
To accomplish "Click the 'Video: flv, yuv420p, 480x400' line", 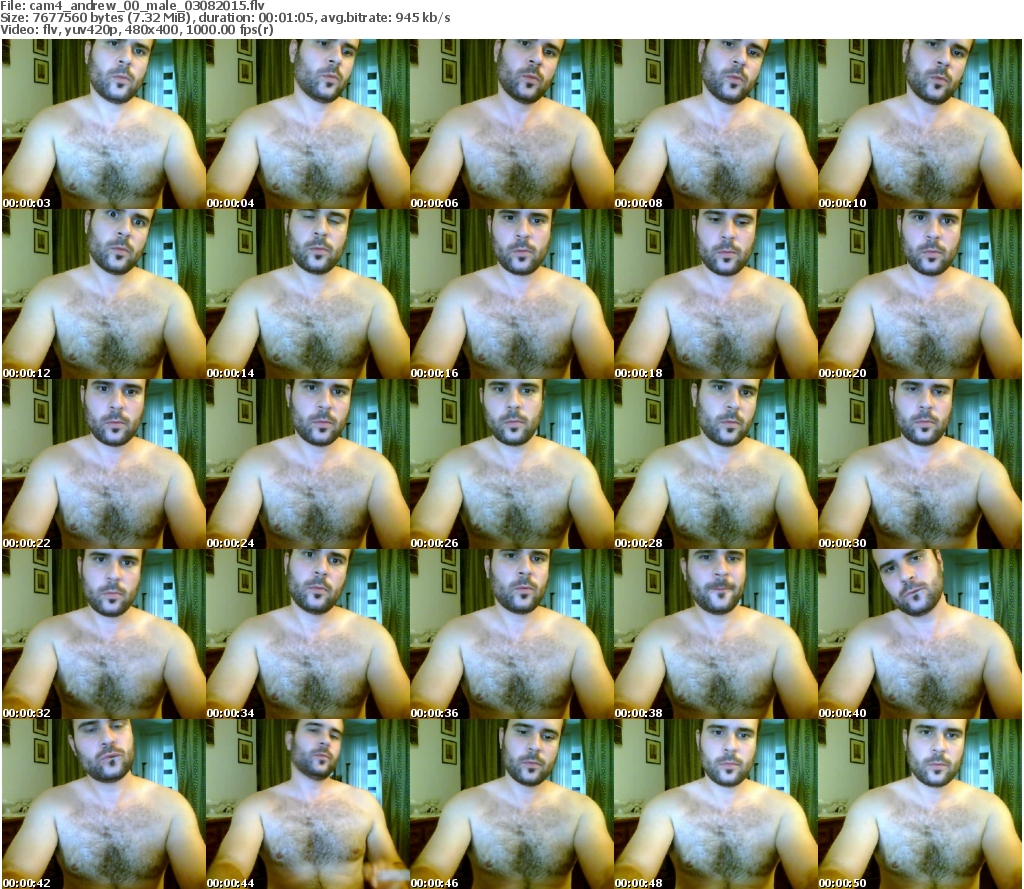I will [137, 30].
